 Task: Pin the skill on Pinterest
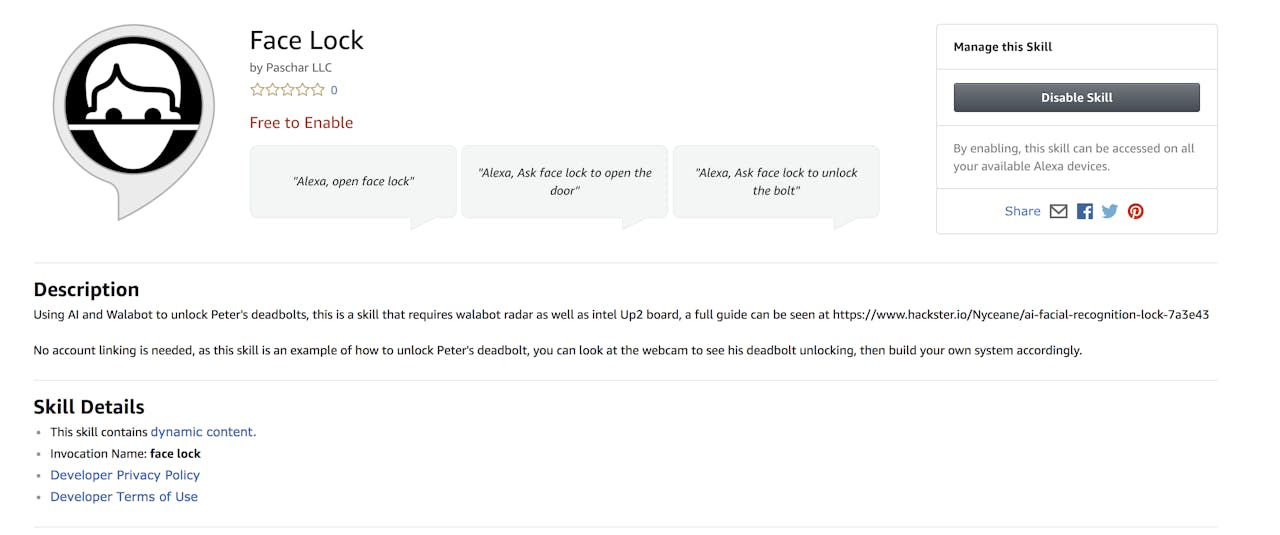[1136, 211]
